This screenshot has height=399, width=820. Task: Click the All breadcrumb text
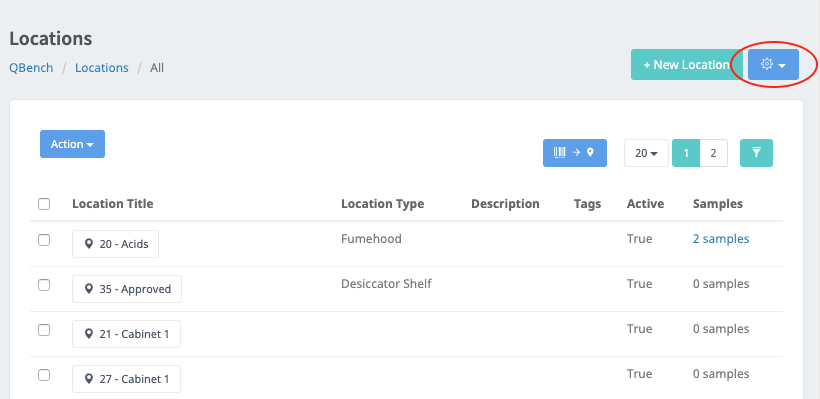click(x=157, y=68)
